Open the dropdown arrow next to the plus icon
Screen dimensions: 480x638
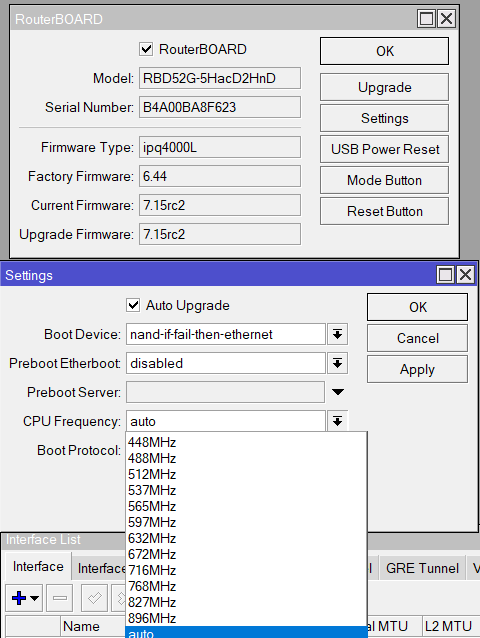click(x=35, y=598)
